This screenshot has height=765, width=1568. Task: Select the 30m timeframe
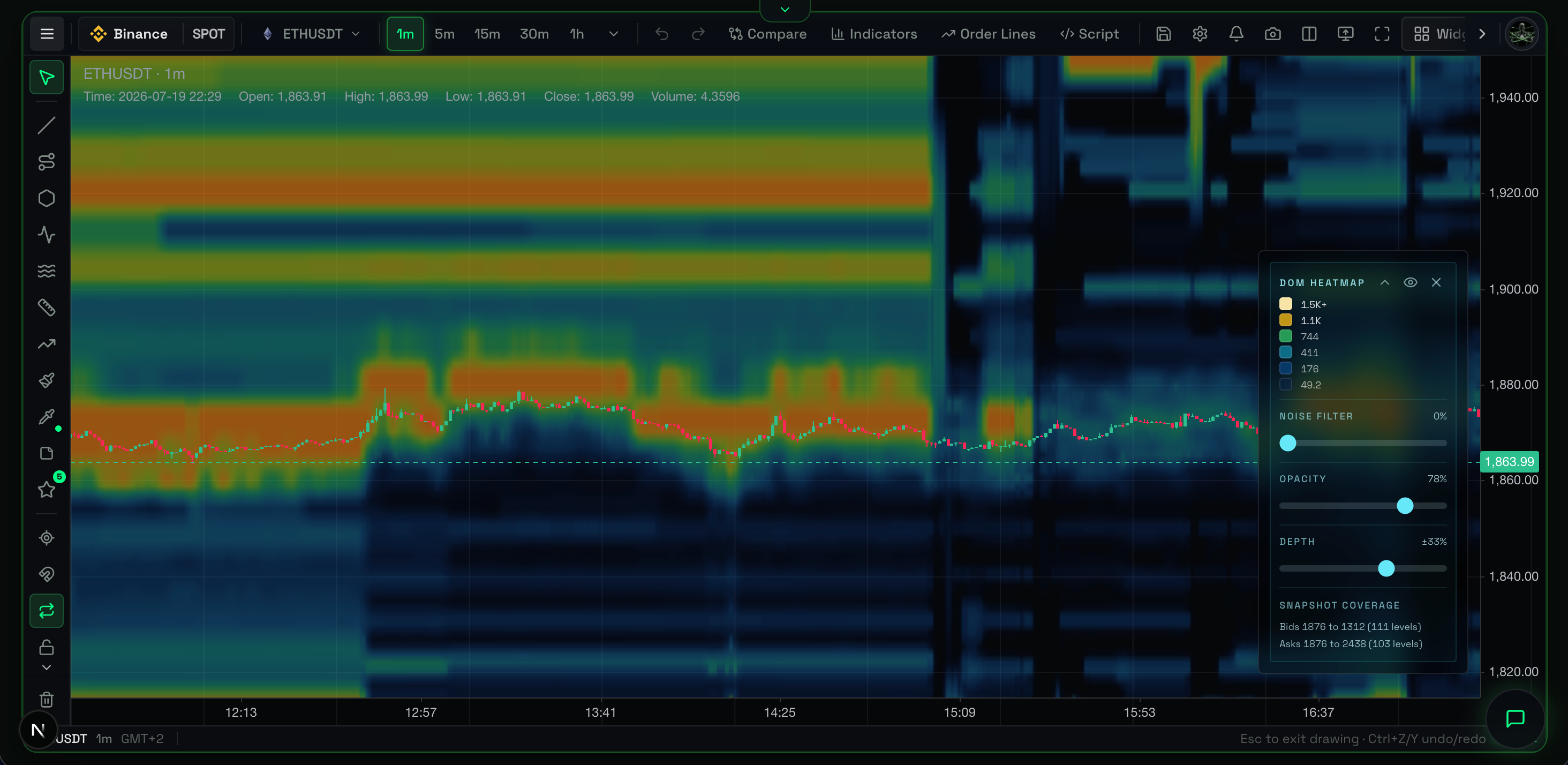[534, 34]
